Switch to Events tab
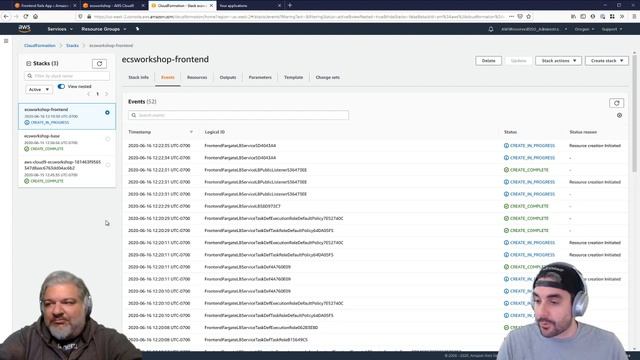This screenshot has height=360, width=640. point(168,77)
